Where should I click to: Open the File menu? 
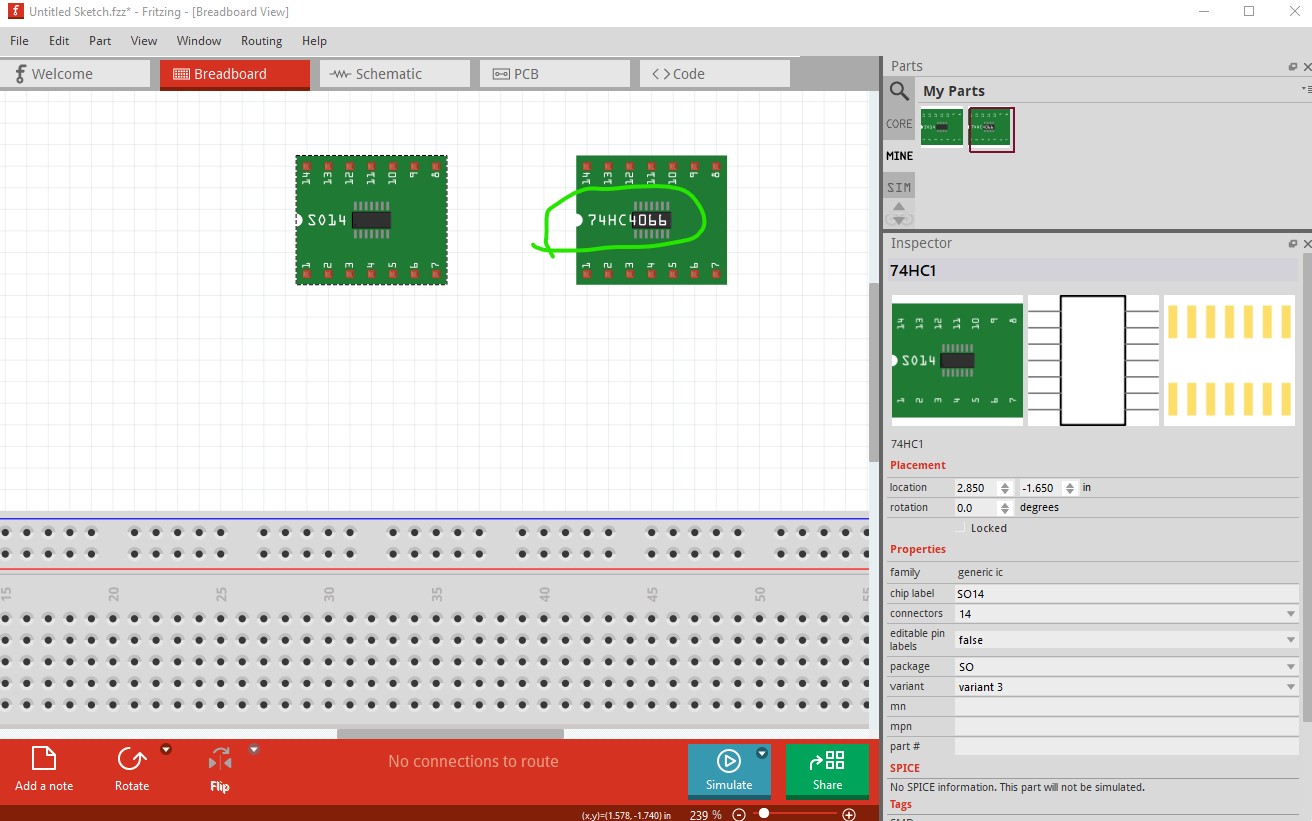point(19,41)
